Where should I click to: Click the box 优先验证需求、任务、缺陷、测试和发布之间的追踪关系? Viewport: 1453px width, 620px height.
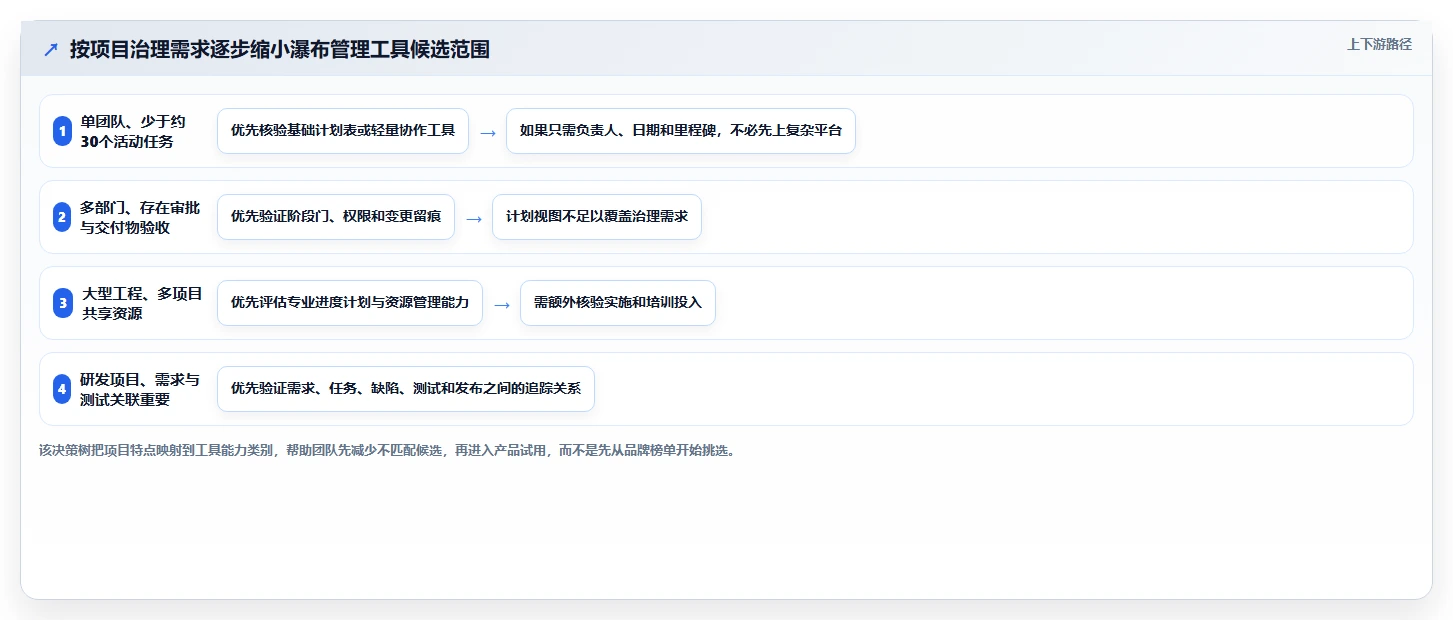tap(406, 389)
